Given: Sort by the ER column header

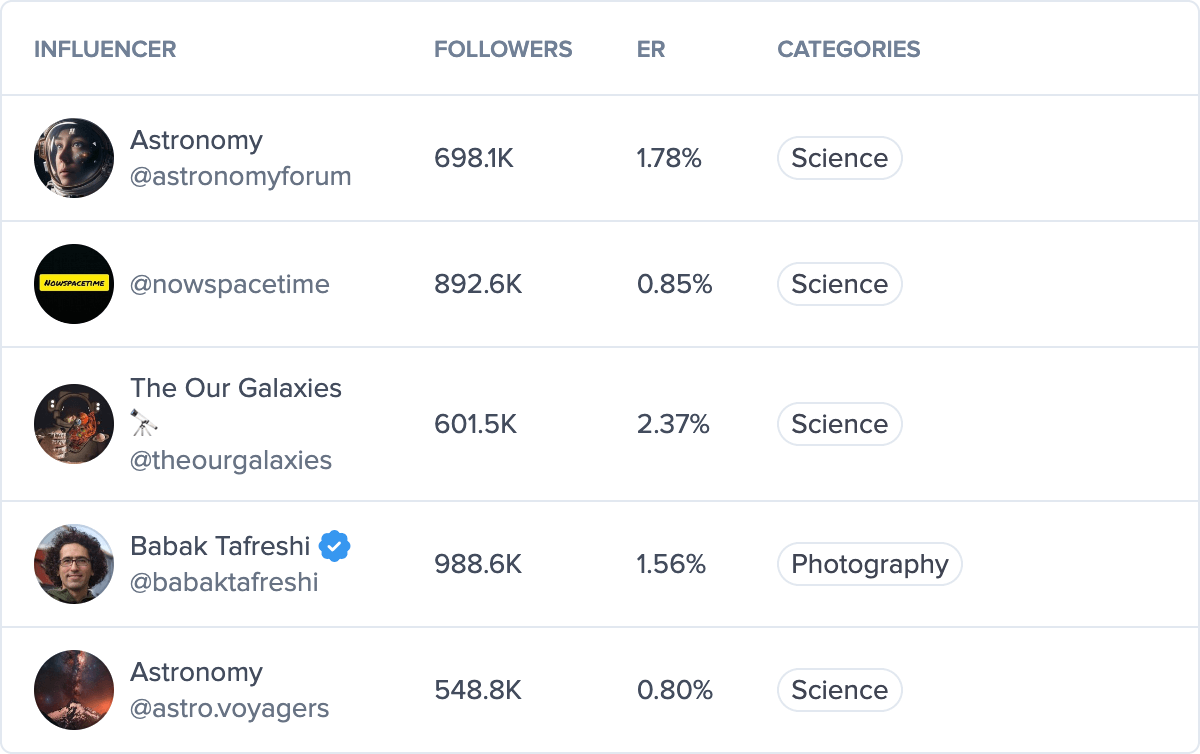Looking at the screenshot, I should pyautogui.click(x=651, y=49).
